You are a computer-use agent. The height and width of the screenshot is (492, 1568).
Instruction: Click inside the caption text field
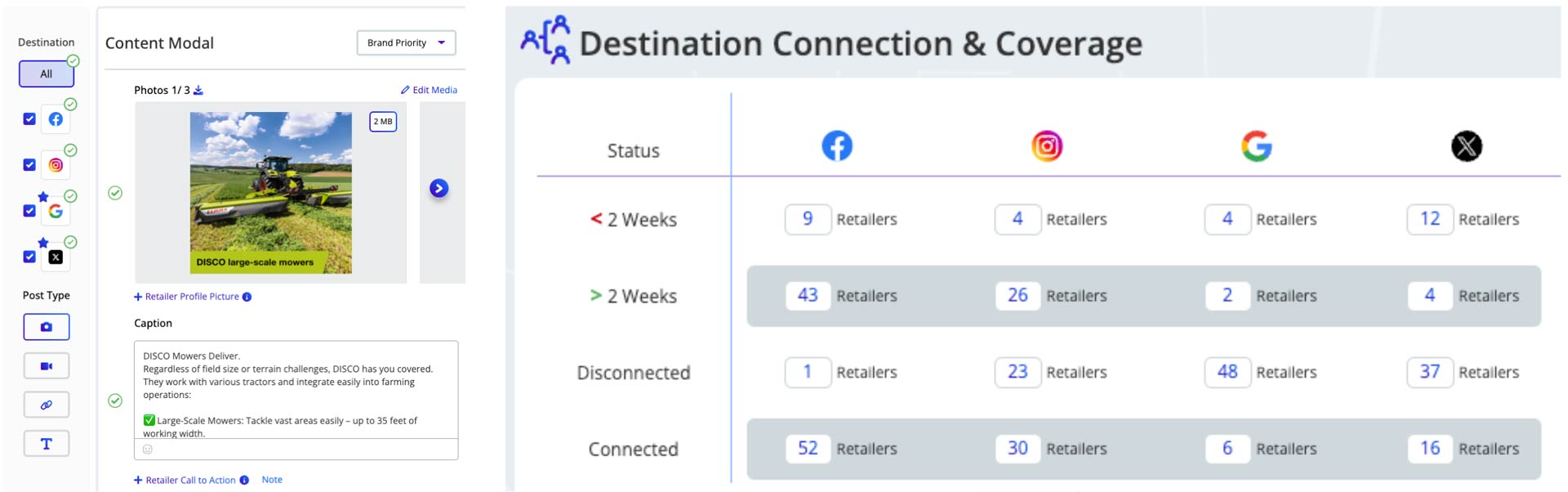tap(296, 390)
